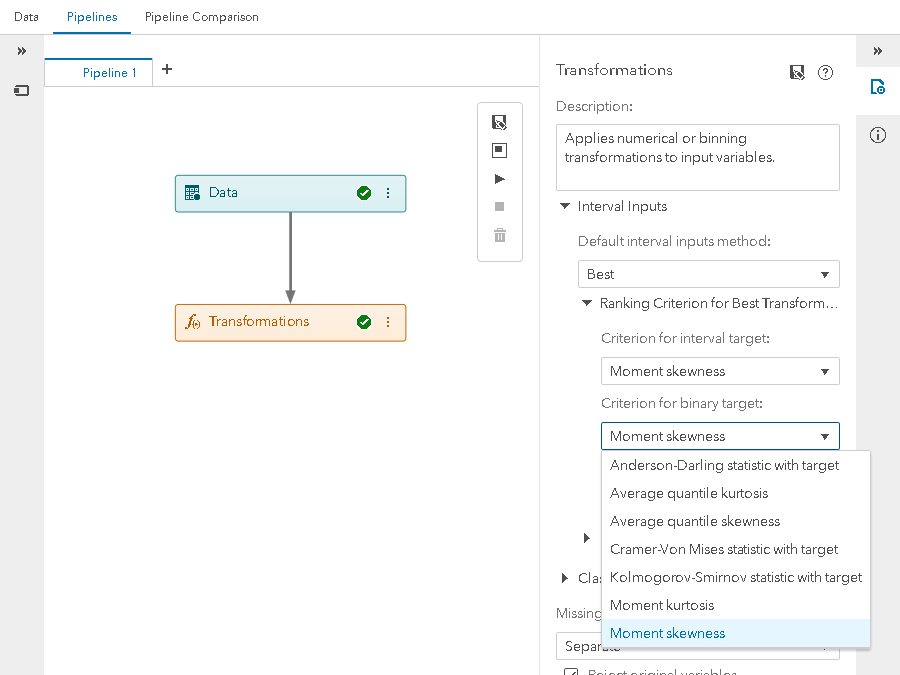Open node properties via blue document icon
The height and width of the screenshot is (675, 900).
click(877, 87)
